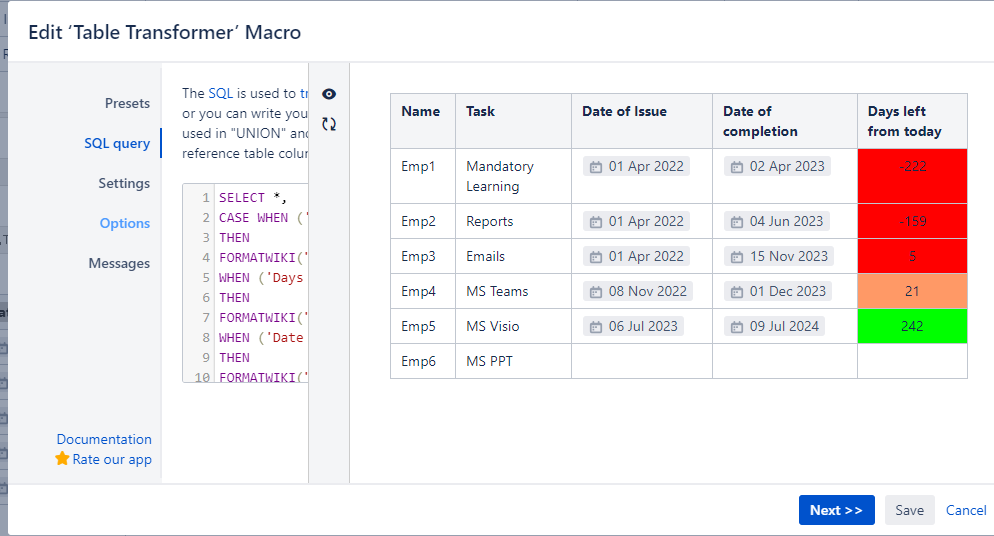Open the Documentation link
The width and height of the screenshot is (994, 536).
[104, 439]
